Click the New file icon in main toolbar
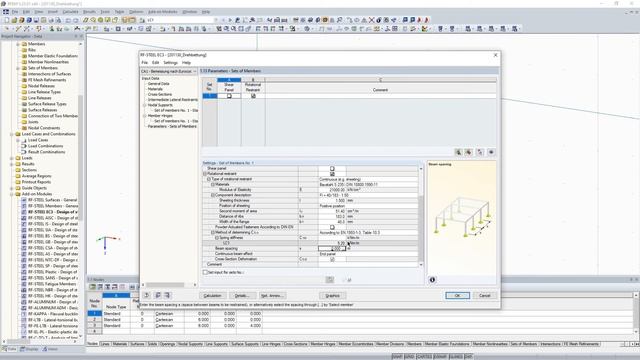 click(x=7, y=20)
